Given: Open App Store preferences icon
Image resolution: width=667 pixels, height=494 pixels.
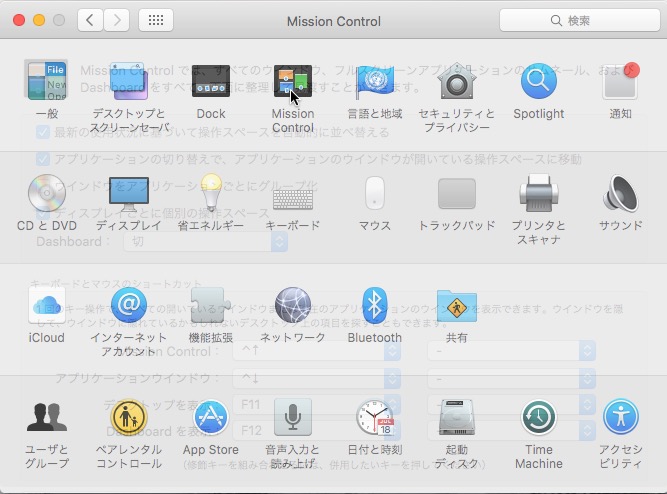Looking at the screenshot, I should click(x=211, y=417).
